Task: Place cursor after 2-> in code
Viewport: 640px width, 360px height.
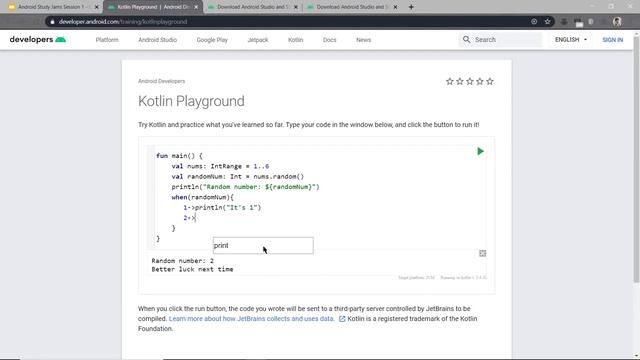Action: coord(196,218)
